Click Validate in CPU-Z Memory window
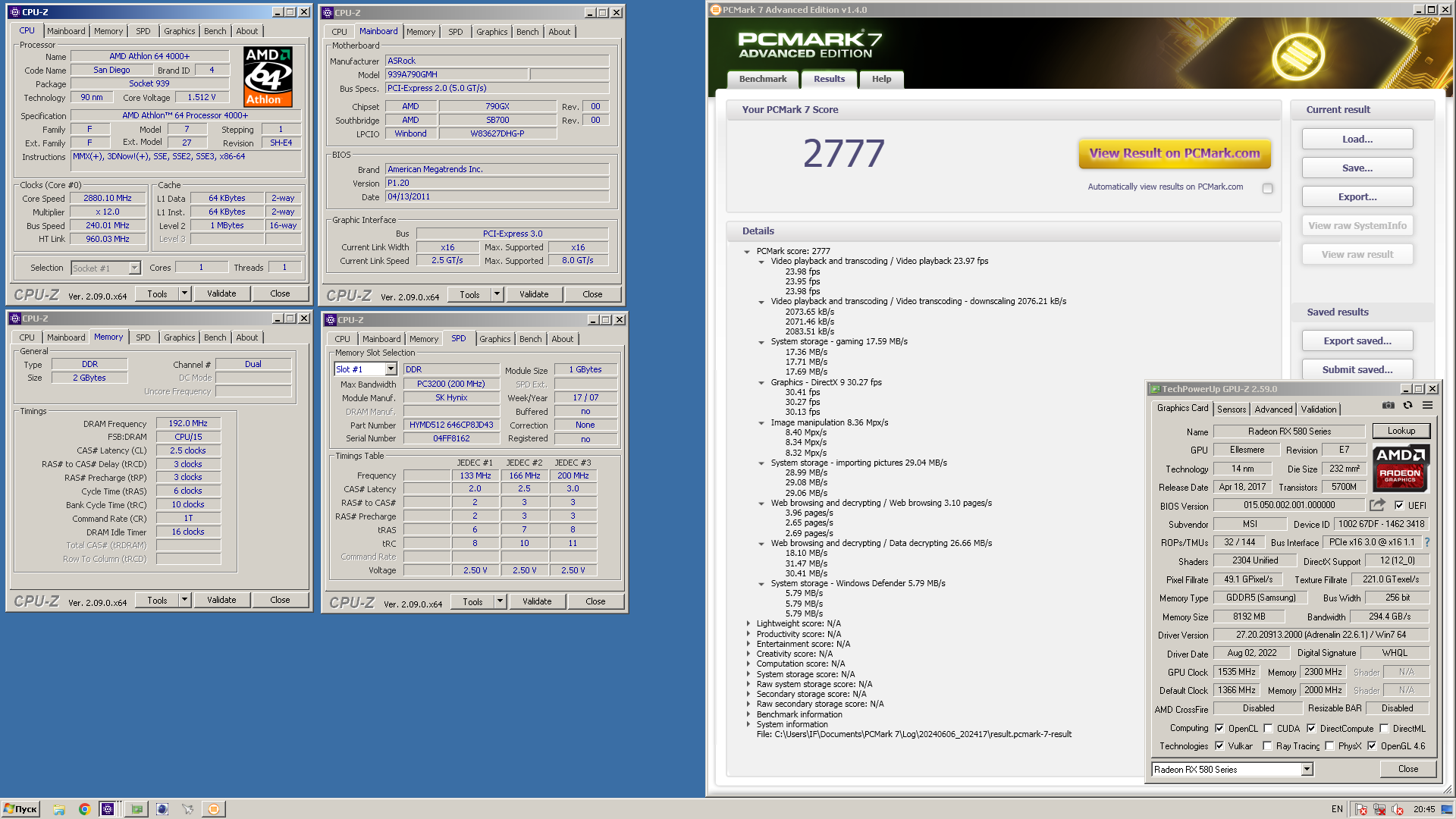Screen dimensions: 1456x819 (x=221, y=600)
